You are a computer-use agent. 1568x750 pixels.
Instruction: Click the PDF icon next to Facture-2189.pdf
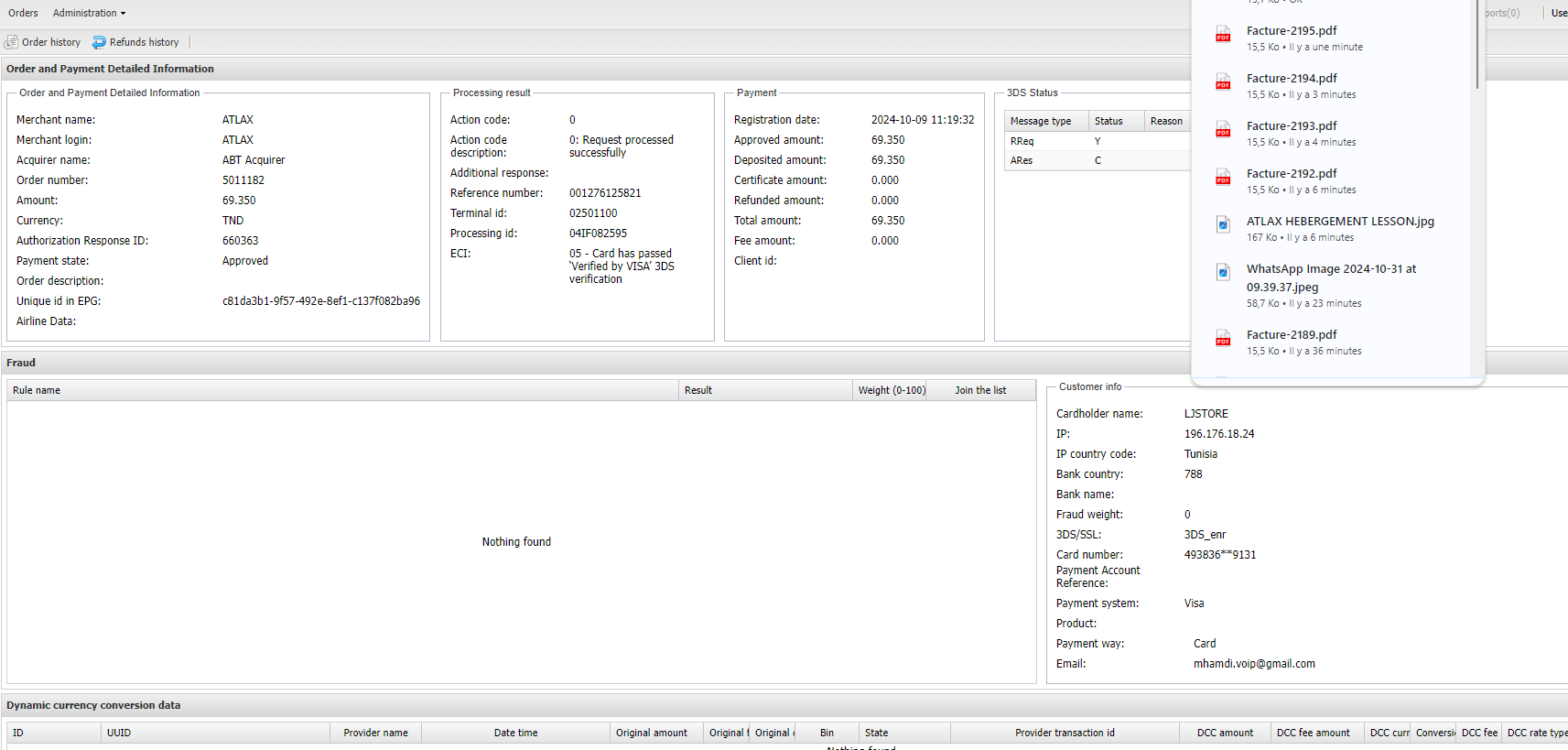tap(1223, 339)
